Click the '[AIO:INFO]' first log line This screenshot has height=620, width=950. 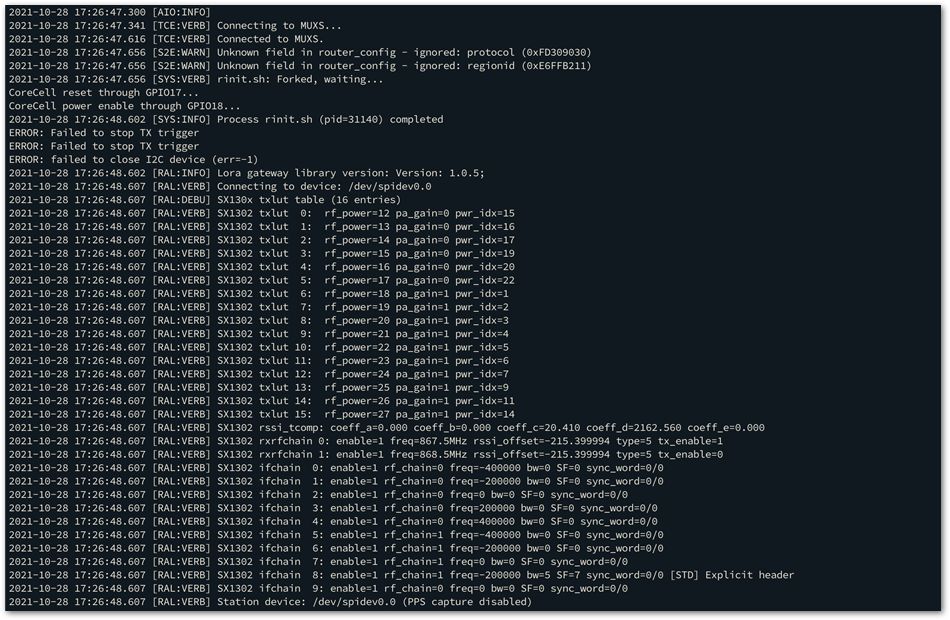(x=110, y=12)
